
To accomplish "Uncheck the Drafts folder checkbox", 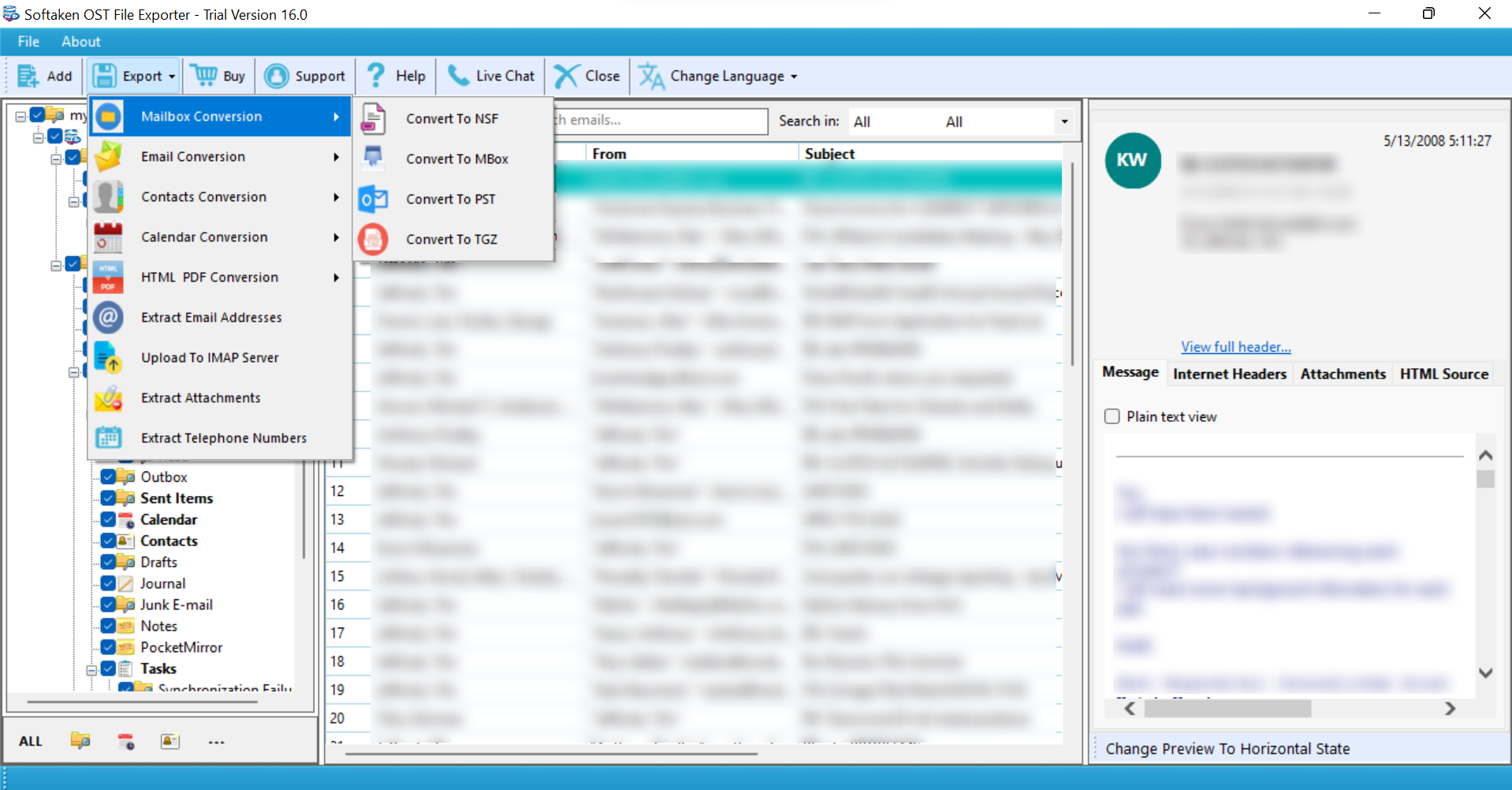I will (x=109, y=562).
